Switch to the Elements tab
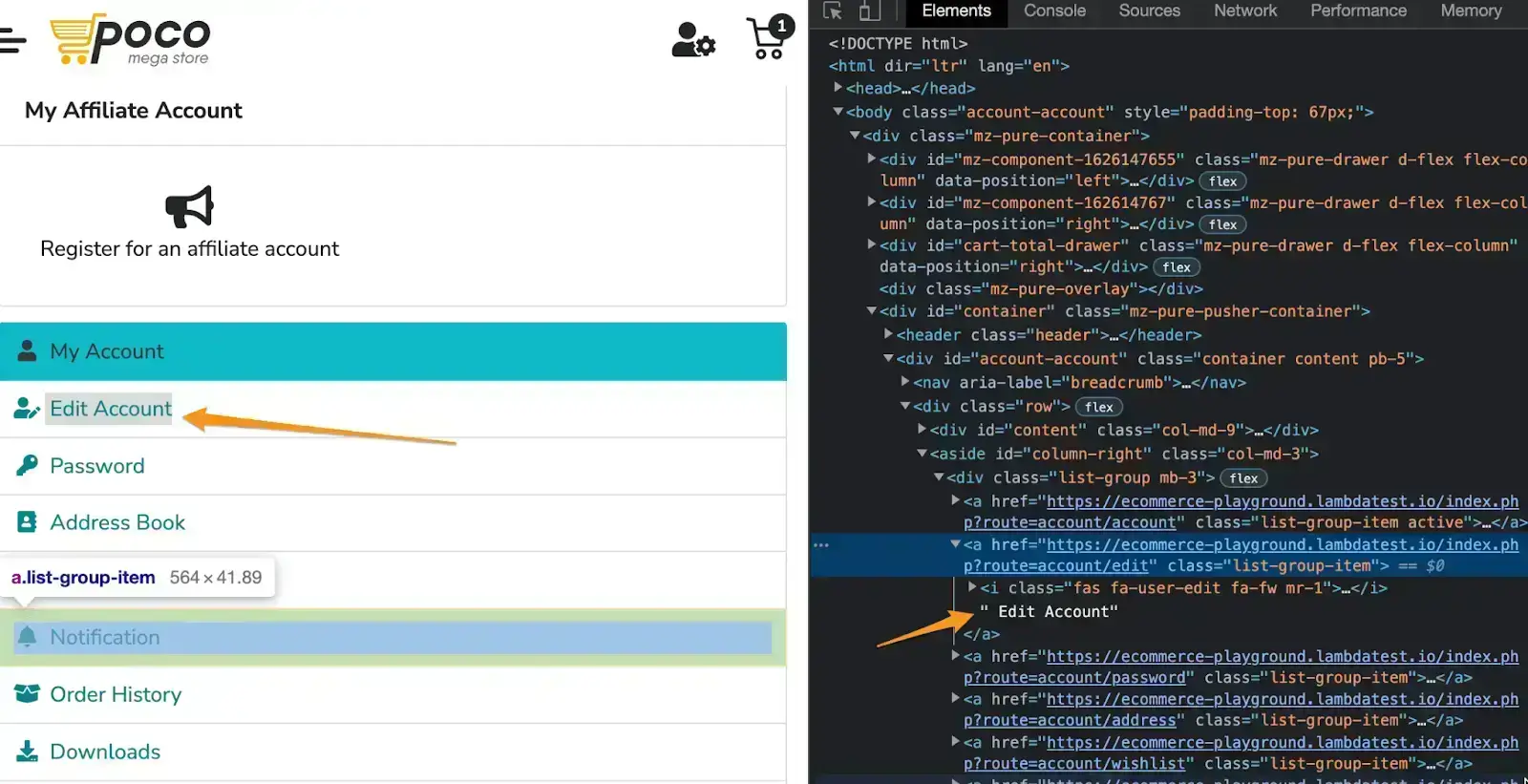The width and height of the screenshot is (1528, 784). (x=956, y=11)
